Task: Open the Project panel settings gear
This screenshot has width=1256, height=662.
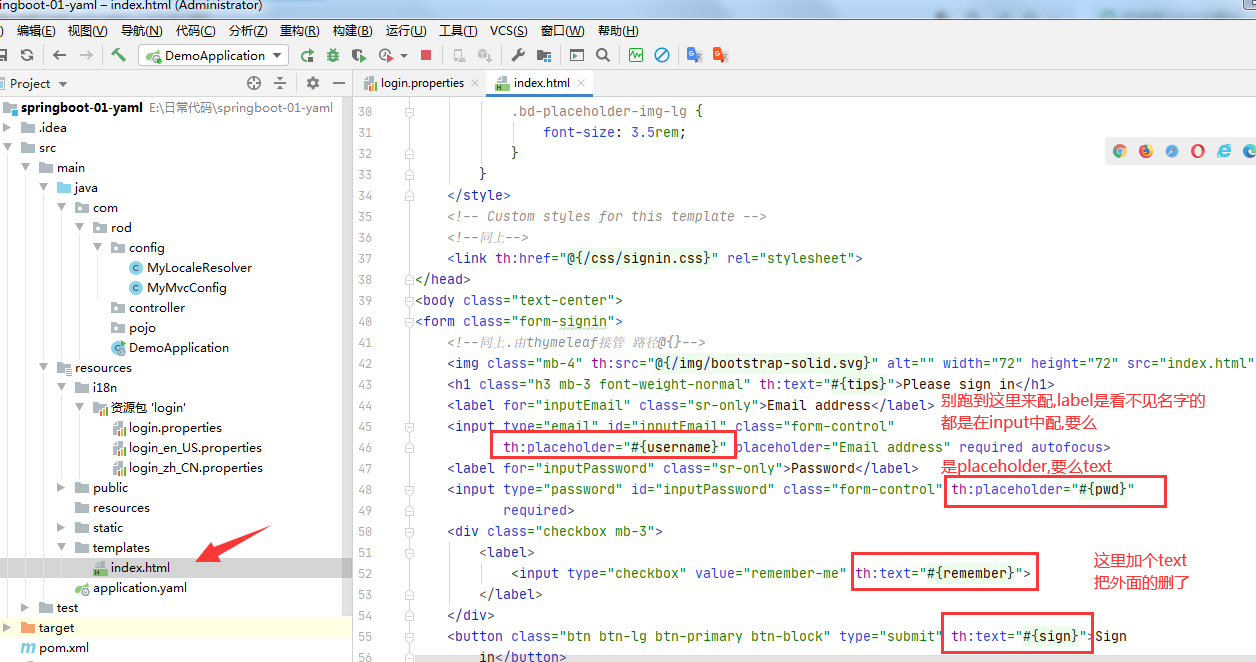Action: pos(311,85)
